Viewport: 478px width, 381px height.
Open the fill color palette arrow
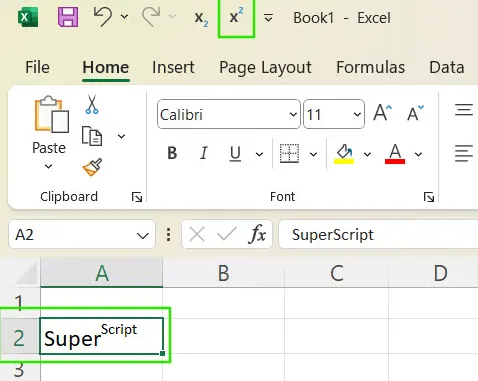point(367,154)
